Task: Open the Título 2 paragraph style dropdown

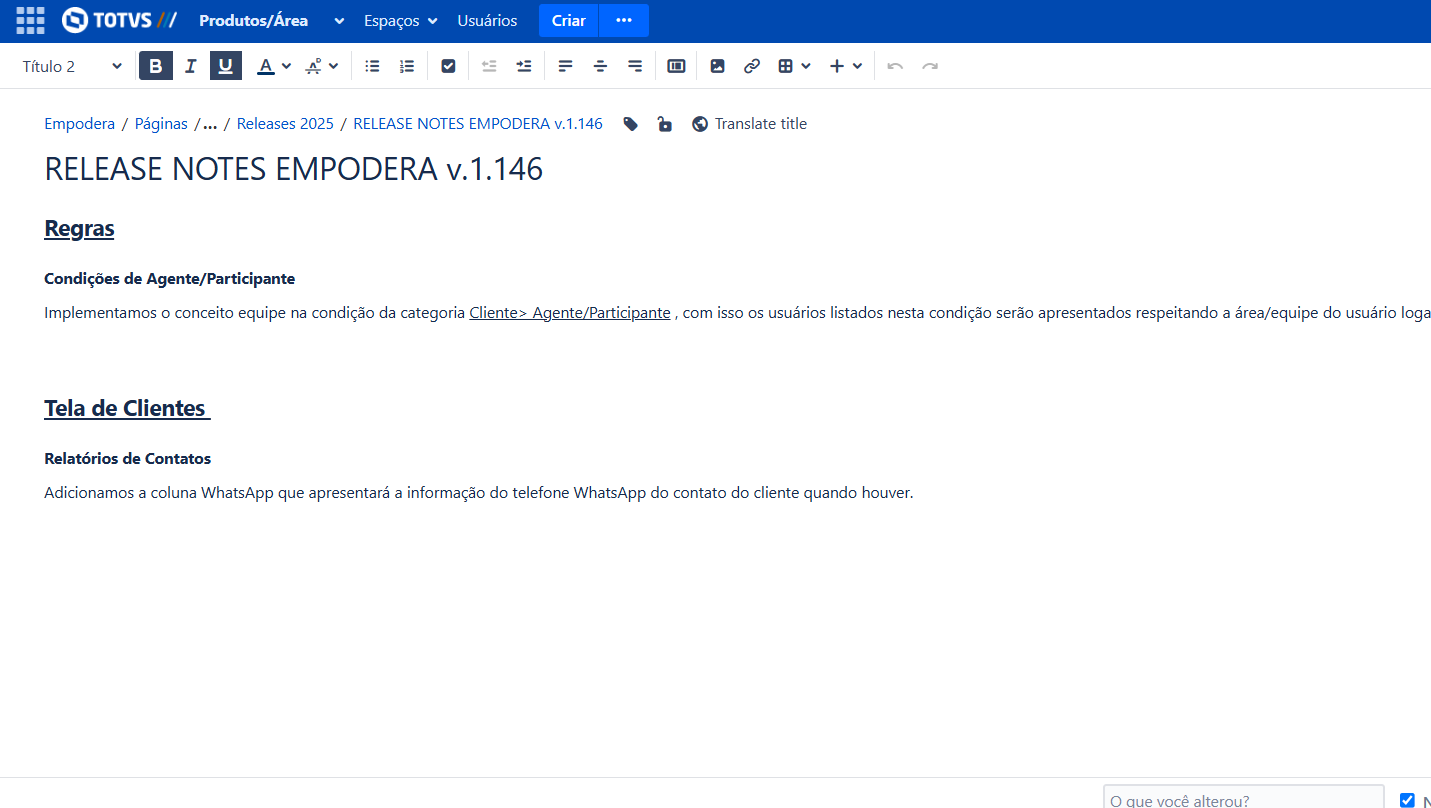Action: click(x=71, y=66)
